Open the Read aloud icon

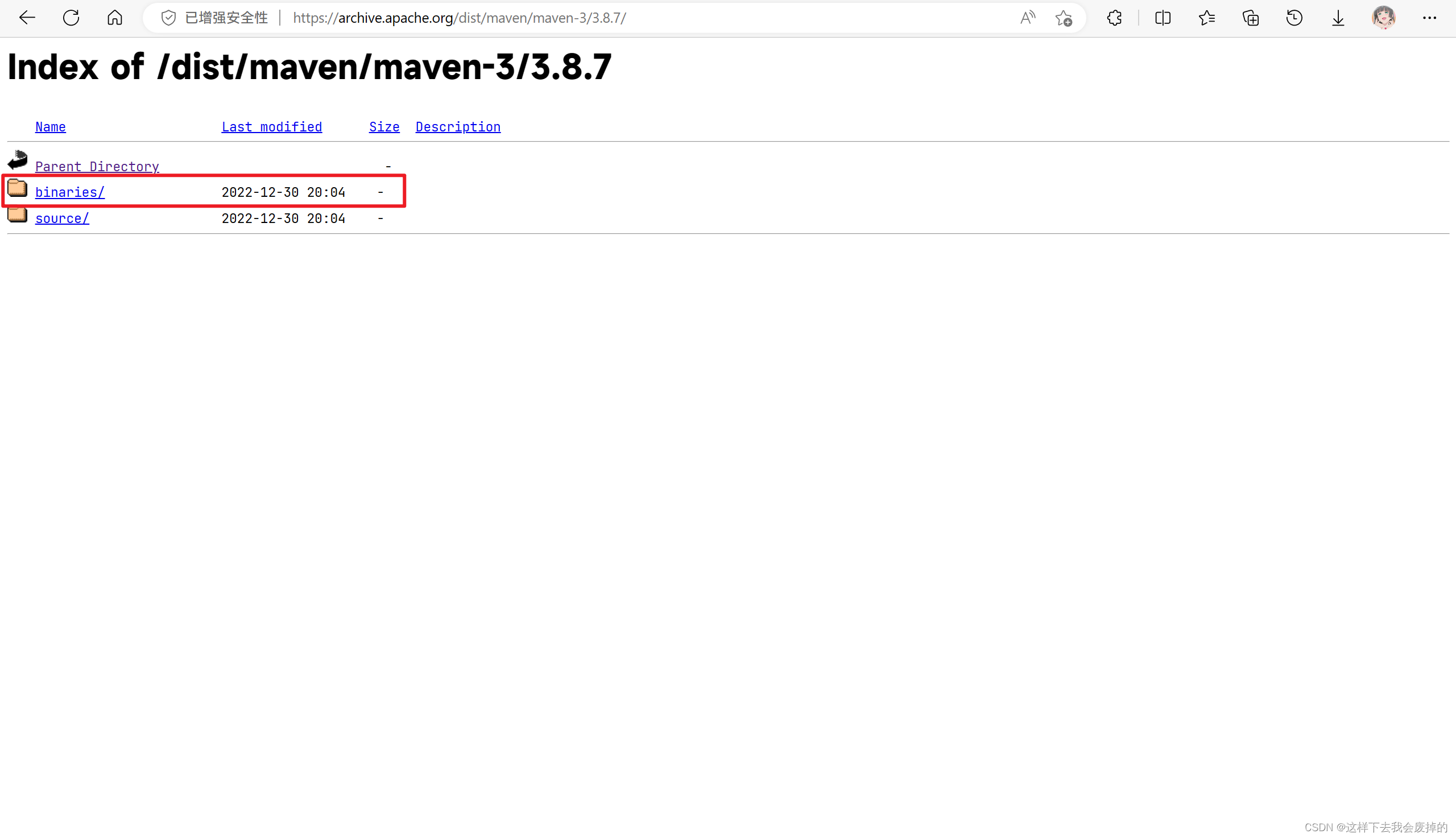click(x=1027, y=18)
